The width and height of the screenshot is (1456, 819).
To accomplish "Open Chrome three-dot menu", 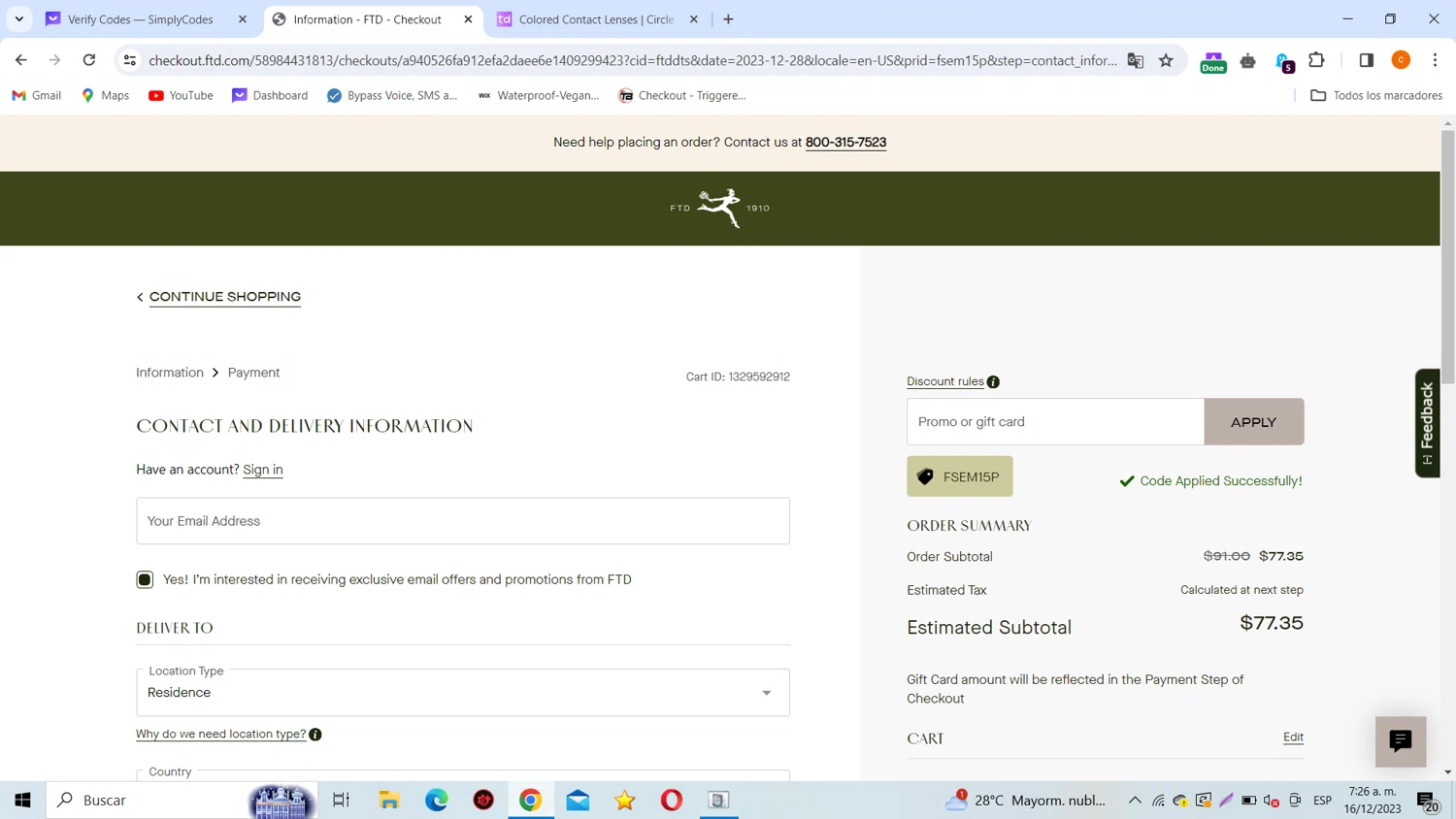I will (x=1435, y=60).
